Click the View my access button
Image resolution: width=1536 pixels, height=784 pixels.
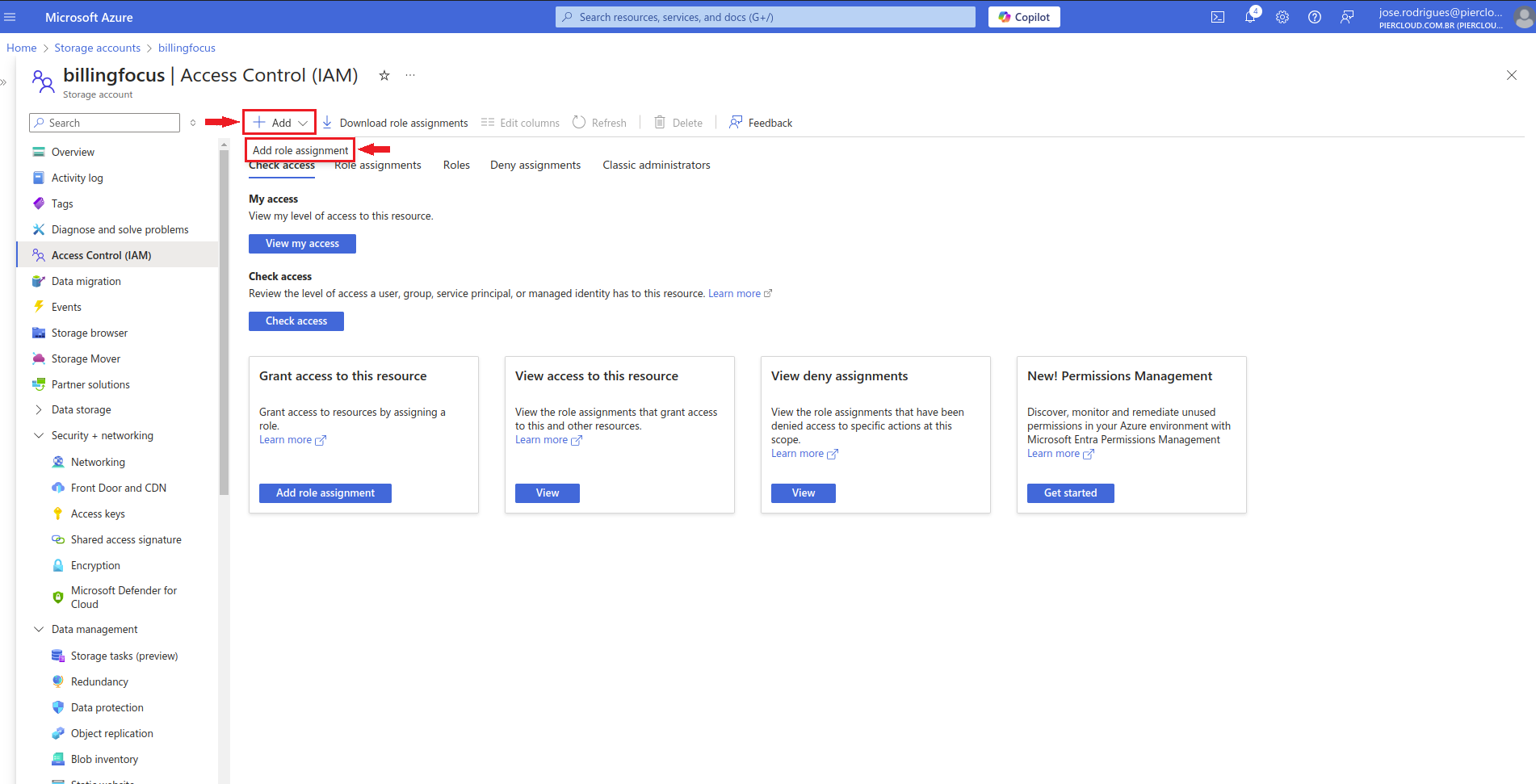[x=302, y=244]
